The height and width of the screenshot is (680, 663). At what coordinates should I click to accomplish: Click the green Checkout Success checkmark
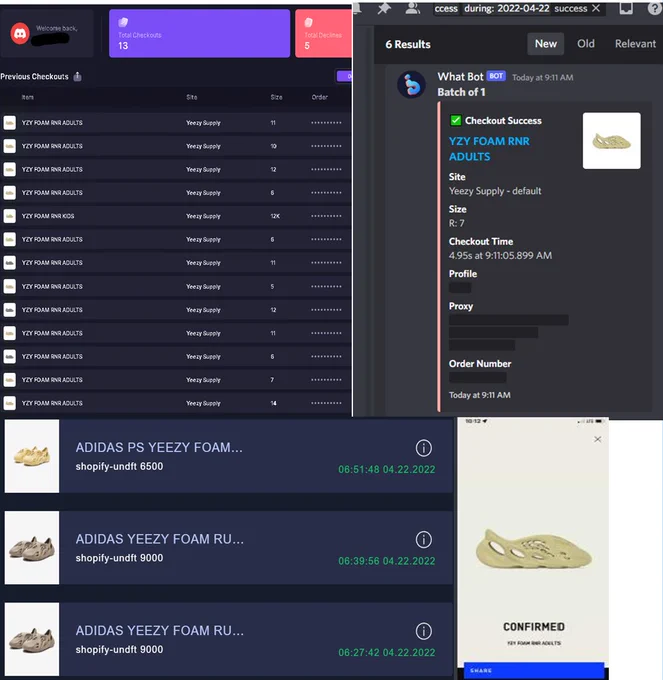point(455,120)
